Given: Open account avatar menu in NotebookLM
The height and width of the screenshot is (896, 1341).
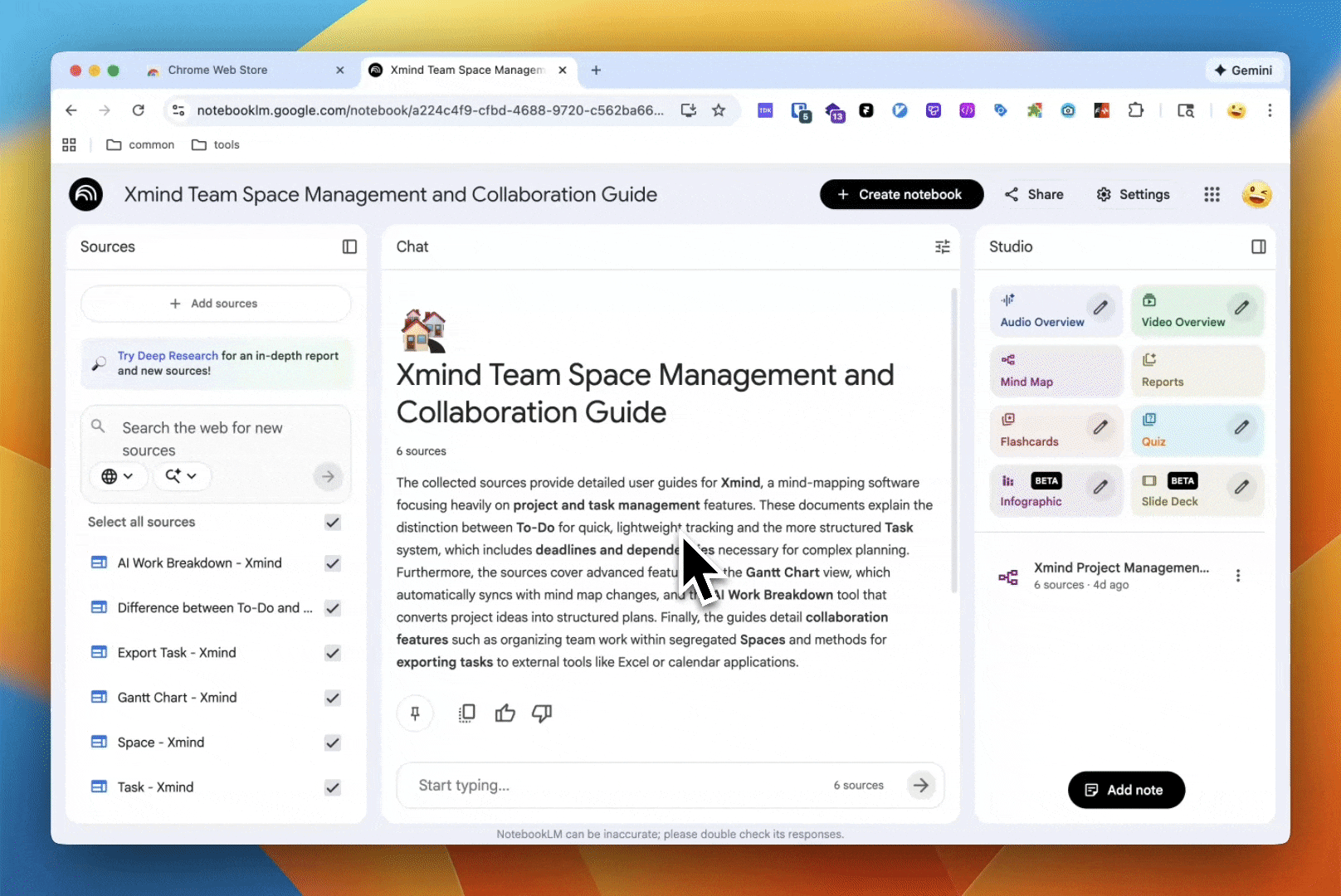Looking at the screenshot, I should (x=1256, y=194).
